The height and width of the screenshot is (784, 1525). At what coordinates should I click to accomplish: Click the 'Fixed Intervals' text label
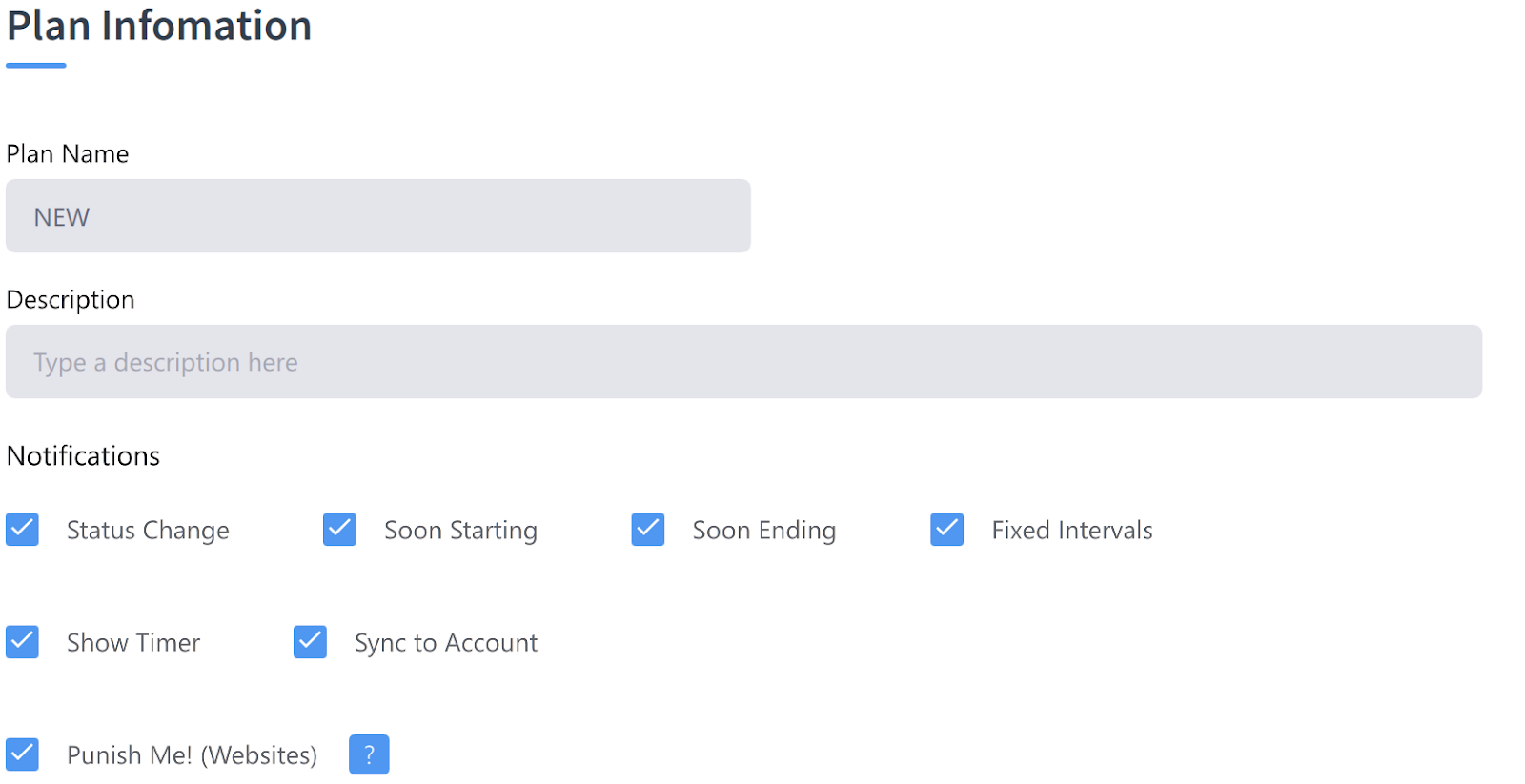[1072, 530]
